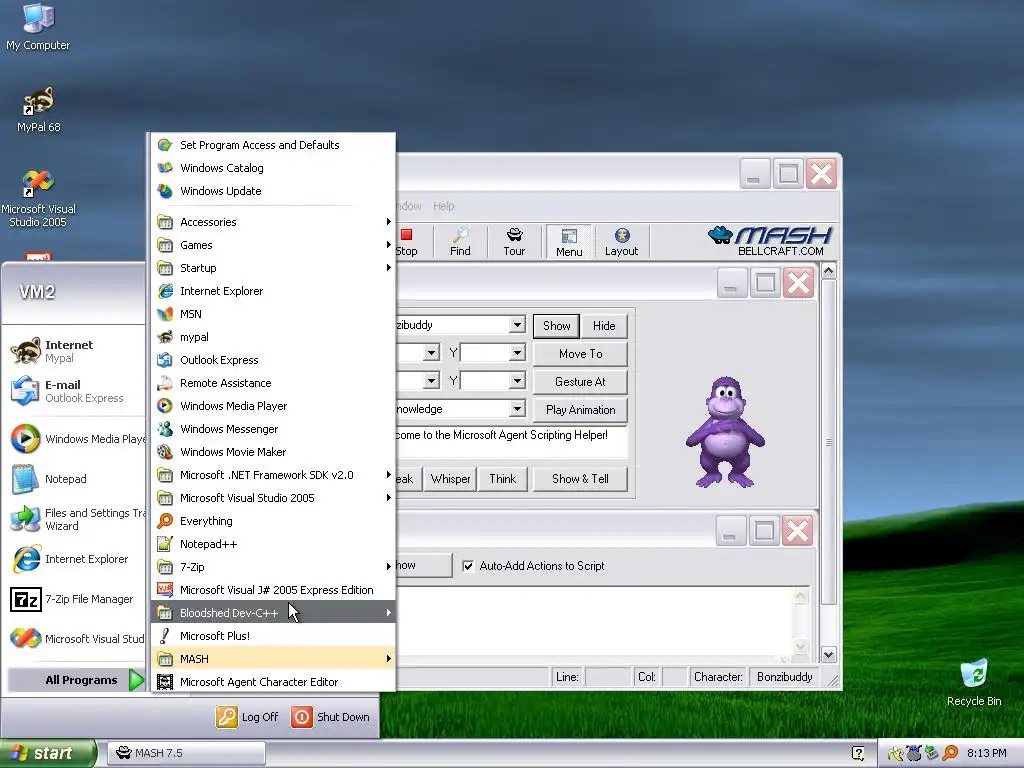The image size is (1024, 768).
Task: Click the Think button
Action: click(x=503, y=479)
